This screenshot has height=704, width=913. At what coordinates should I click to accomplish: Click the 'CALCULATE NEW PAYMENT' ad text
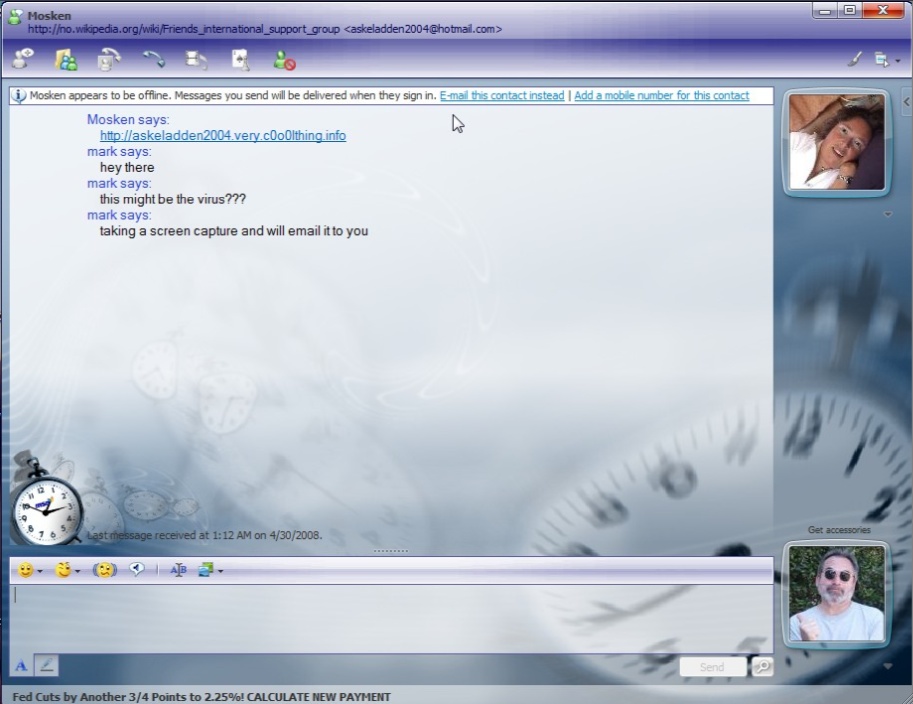pos(319,696)
